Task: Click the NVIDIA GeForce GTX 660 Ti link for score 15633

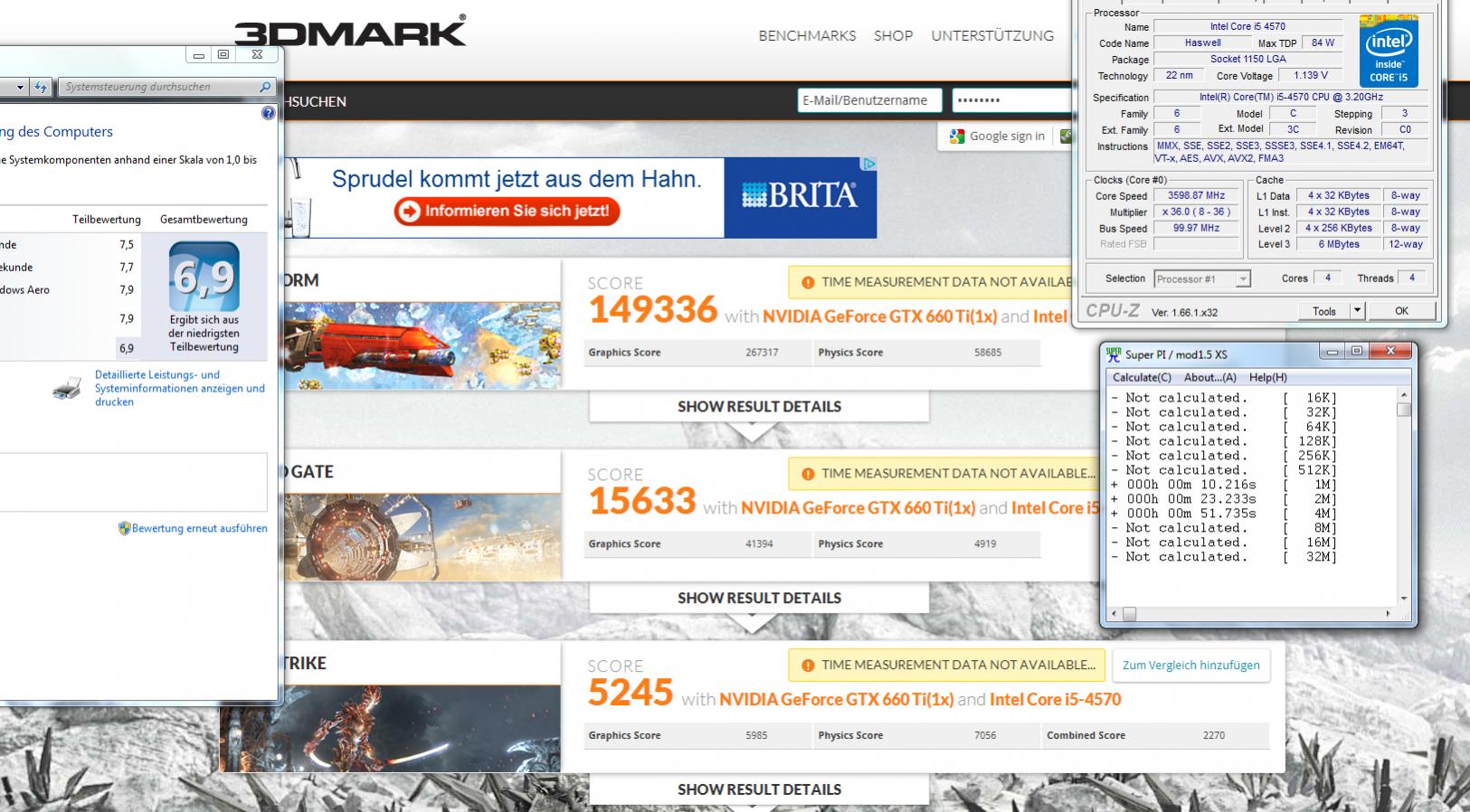Action: 858,508
